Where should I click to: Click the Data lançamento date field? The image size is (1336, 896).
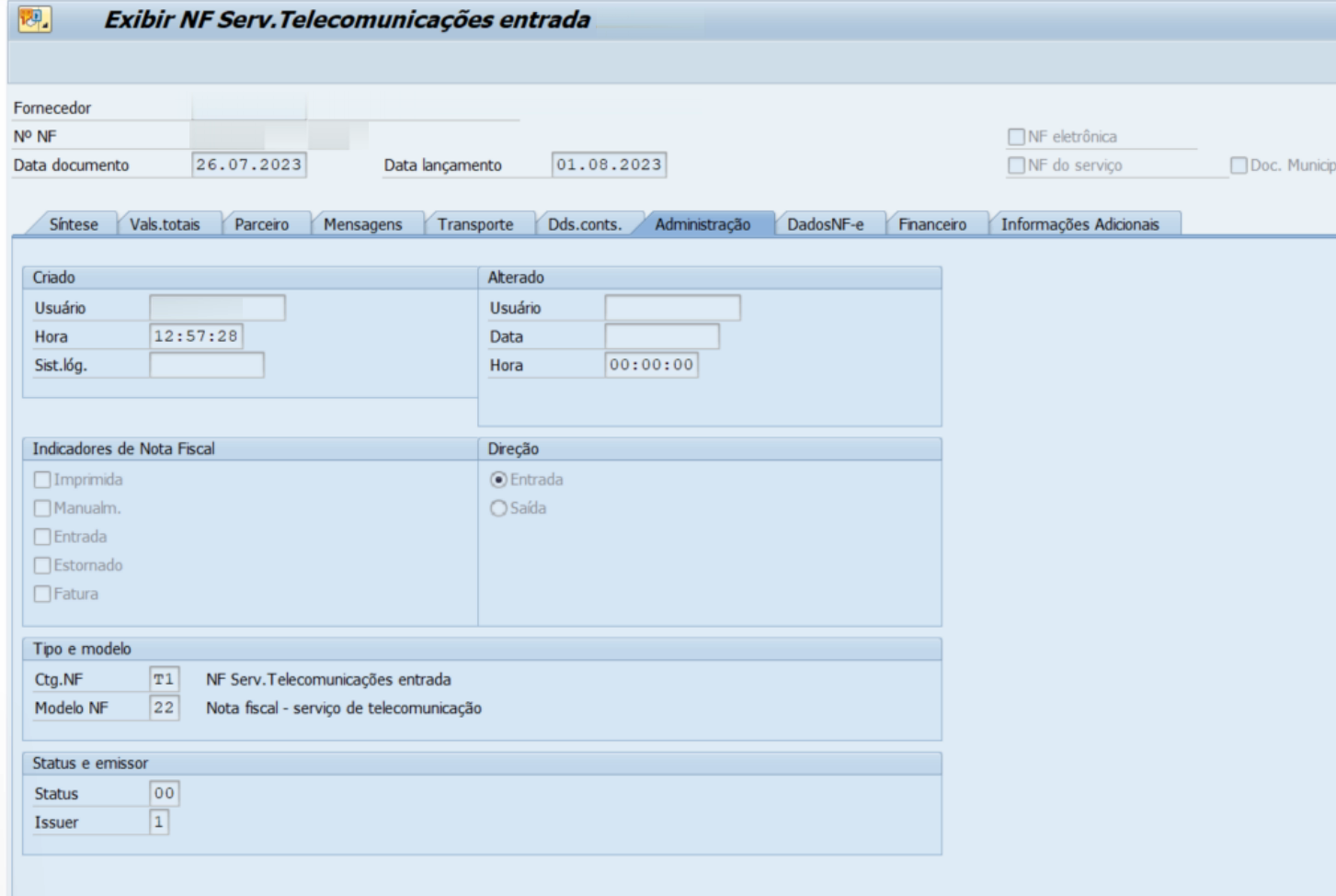(609, 164)
